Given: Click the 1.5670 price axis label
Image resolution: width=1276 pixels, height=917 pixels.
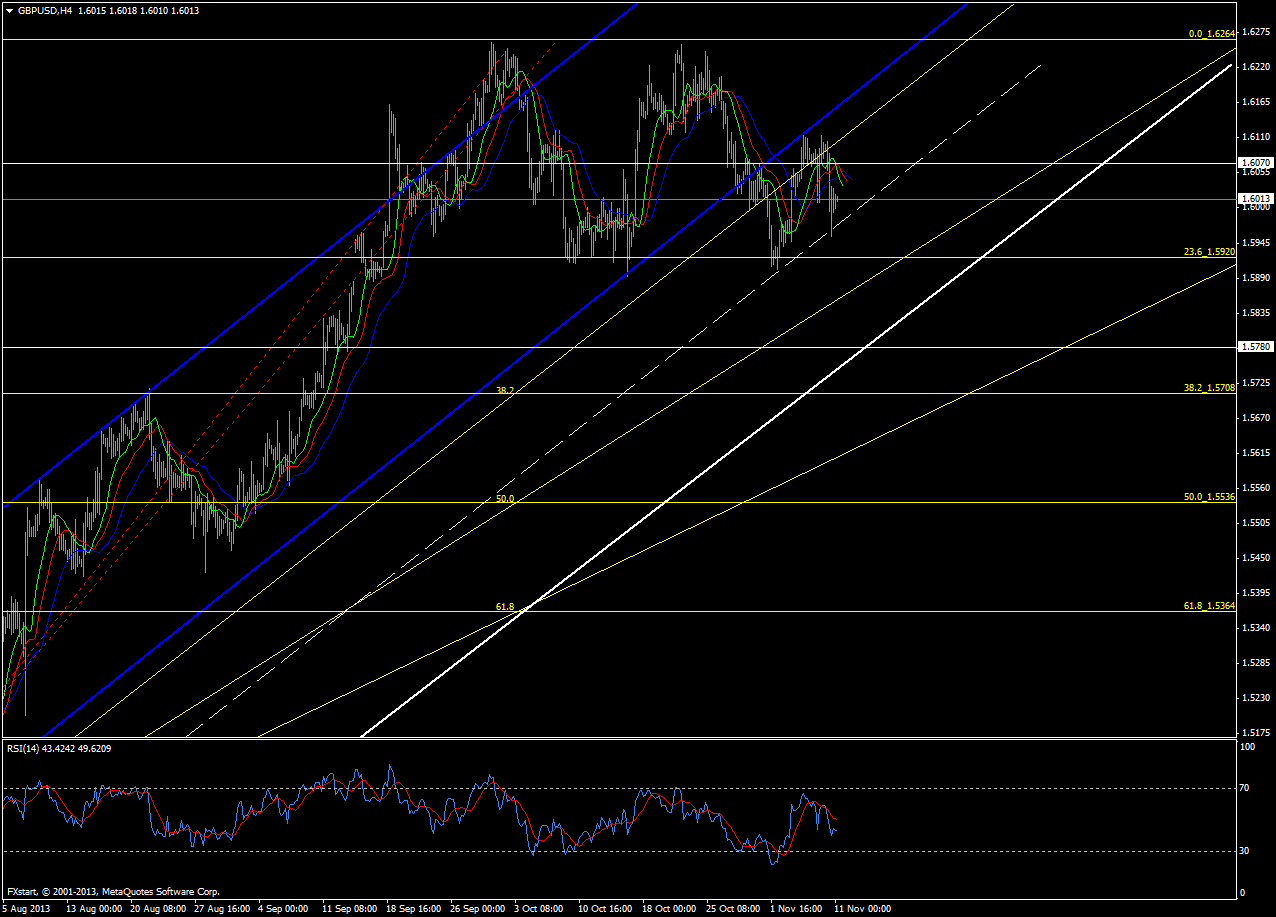Looking at the screenshot, I should tap(1257, 418).
